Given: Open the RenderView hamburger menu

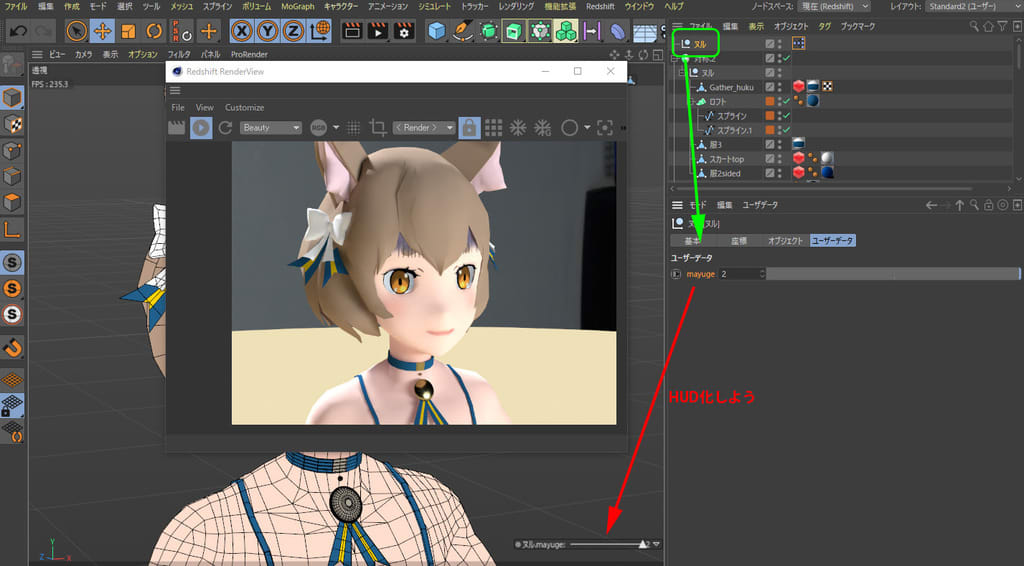Looking at the screenshot, I should (x=175, y=91).
